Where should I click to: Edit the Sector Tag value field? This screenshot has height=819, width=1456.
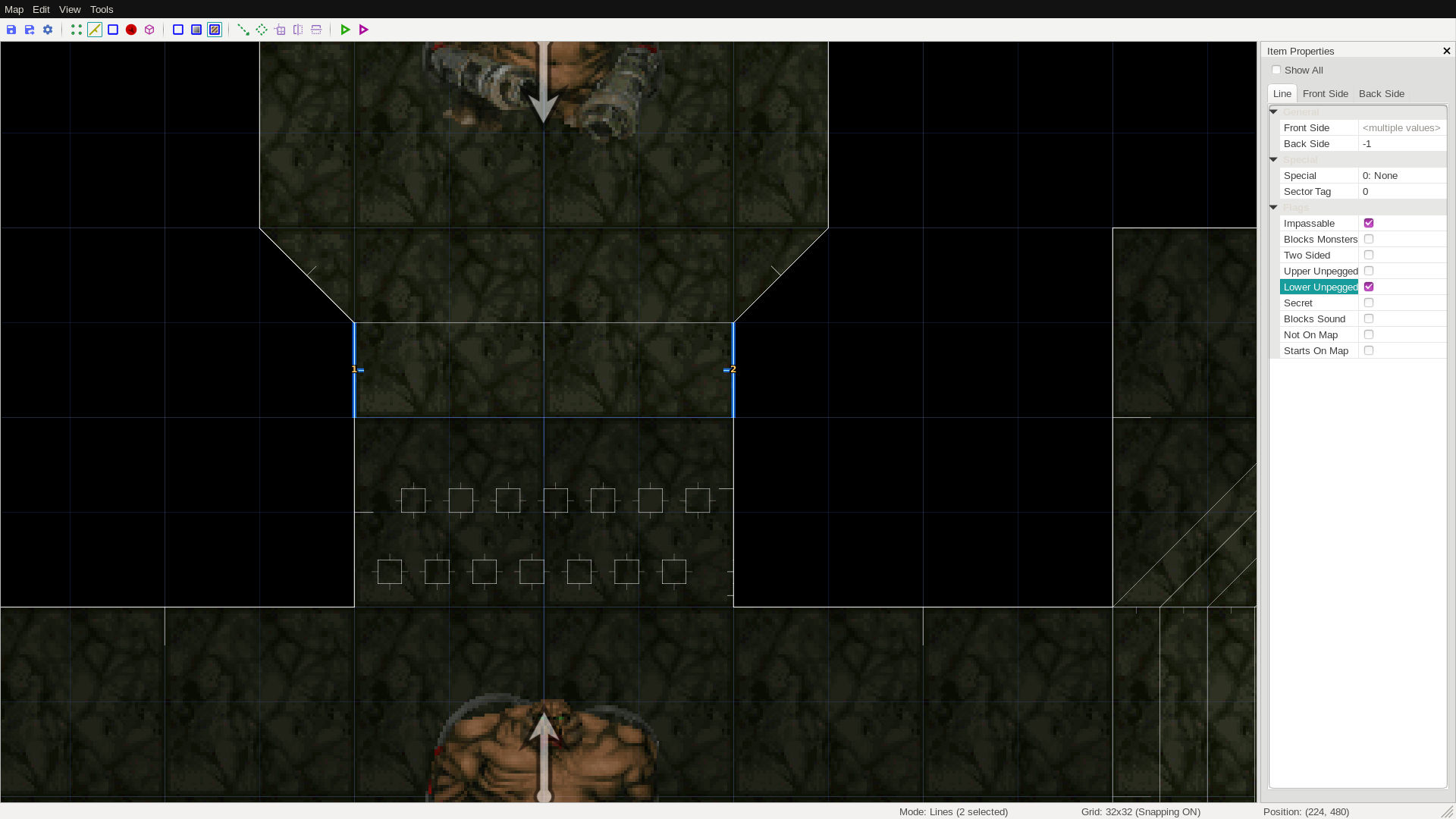coord(1401,191)
